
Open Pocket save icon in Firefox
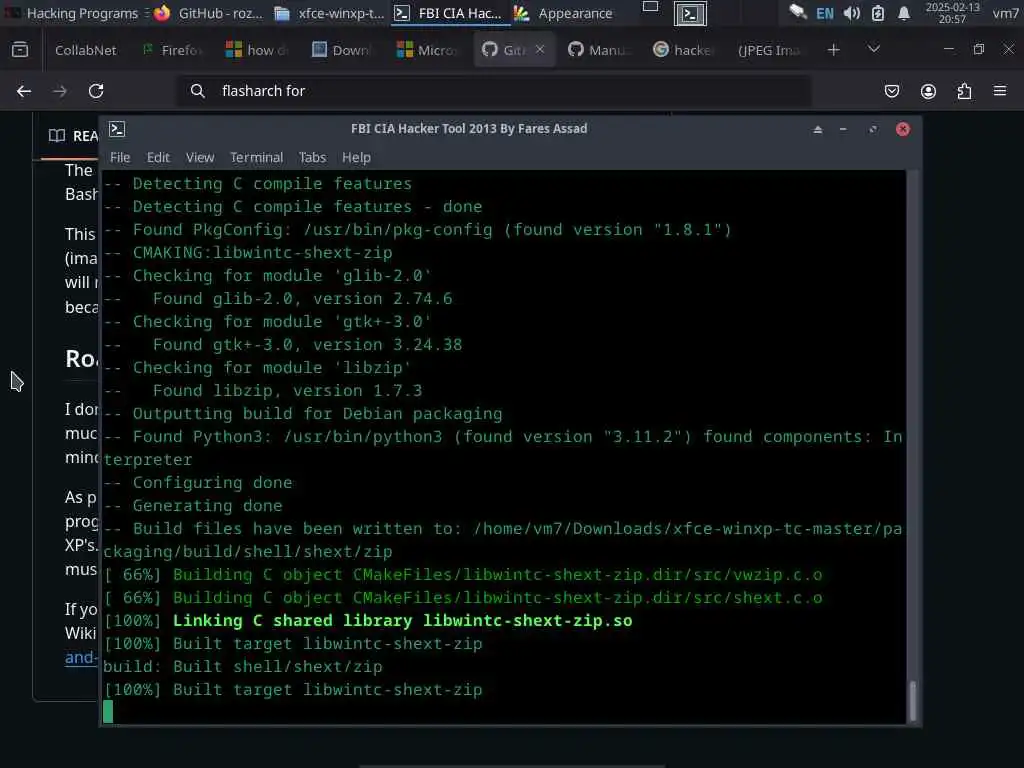[x=891, y=91]
